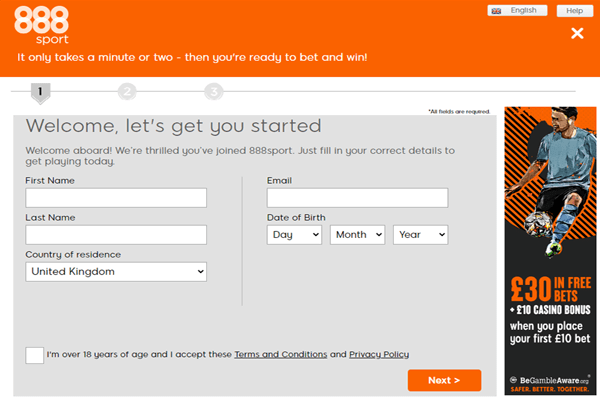Image resolution: width=600 pixels, height=400 pixels.
Task: Click the 'Welcome, let's get you started' heading
Action: [173, 126]
